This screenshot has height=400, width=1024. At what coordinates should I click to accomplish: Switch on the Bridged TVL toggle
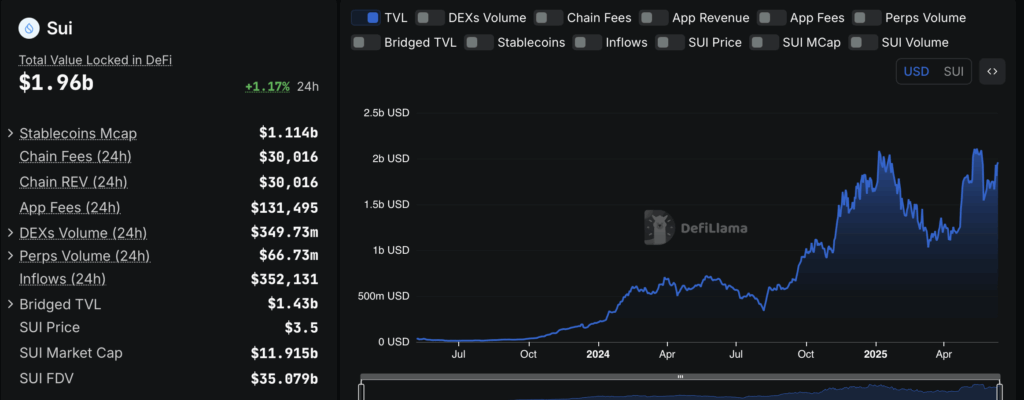tap(366, 42)
